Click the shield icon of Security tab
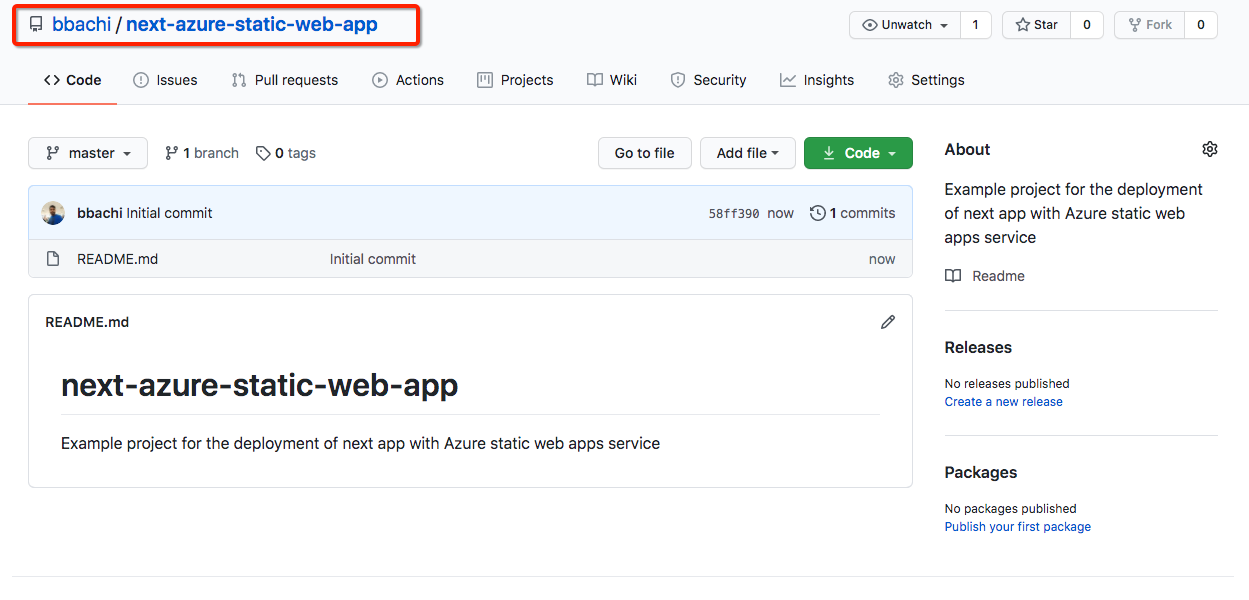The width and height of the screenshot is (1249, 600). [x=678, y=80]
